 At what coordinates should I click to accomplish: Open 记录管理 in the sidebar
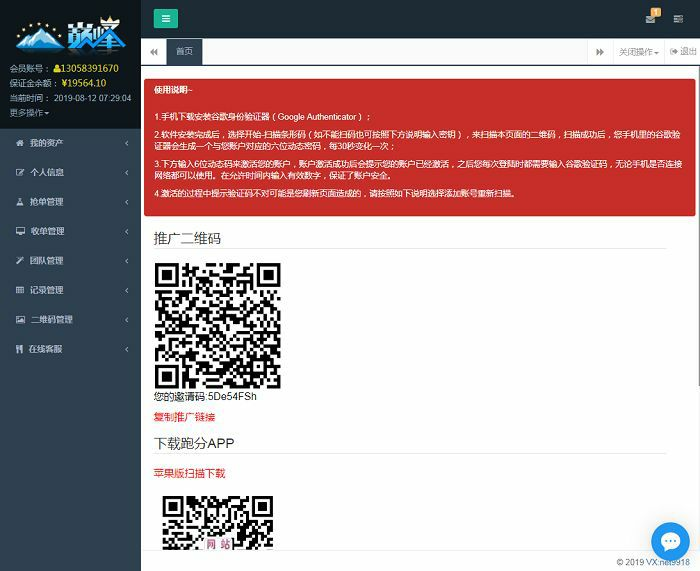pos(46,290)
